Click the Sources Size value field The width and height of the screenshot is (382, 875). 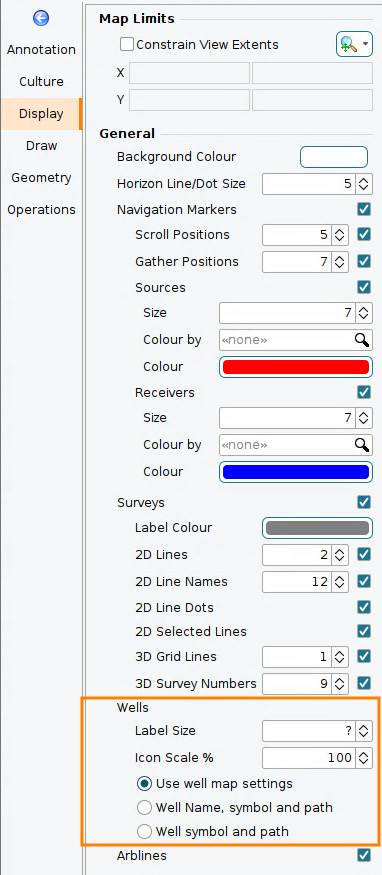287,313
